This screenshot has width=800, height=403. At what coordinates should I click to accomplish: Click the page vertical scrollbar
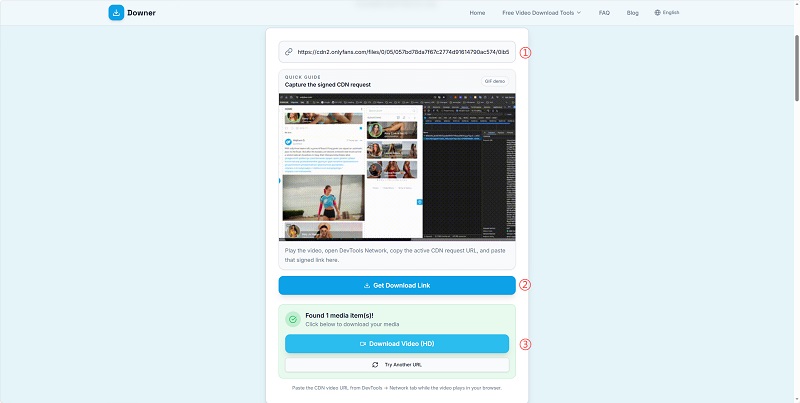(x=797, y=68)
